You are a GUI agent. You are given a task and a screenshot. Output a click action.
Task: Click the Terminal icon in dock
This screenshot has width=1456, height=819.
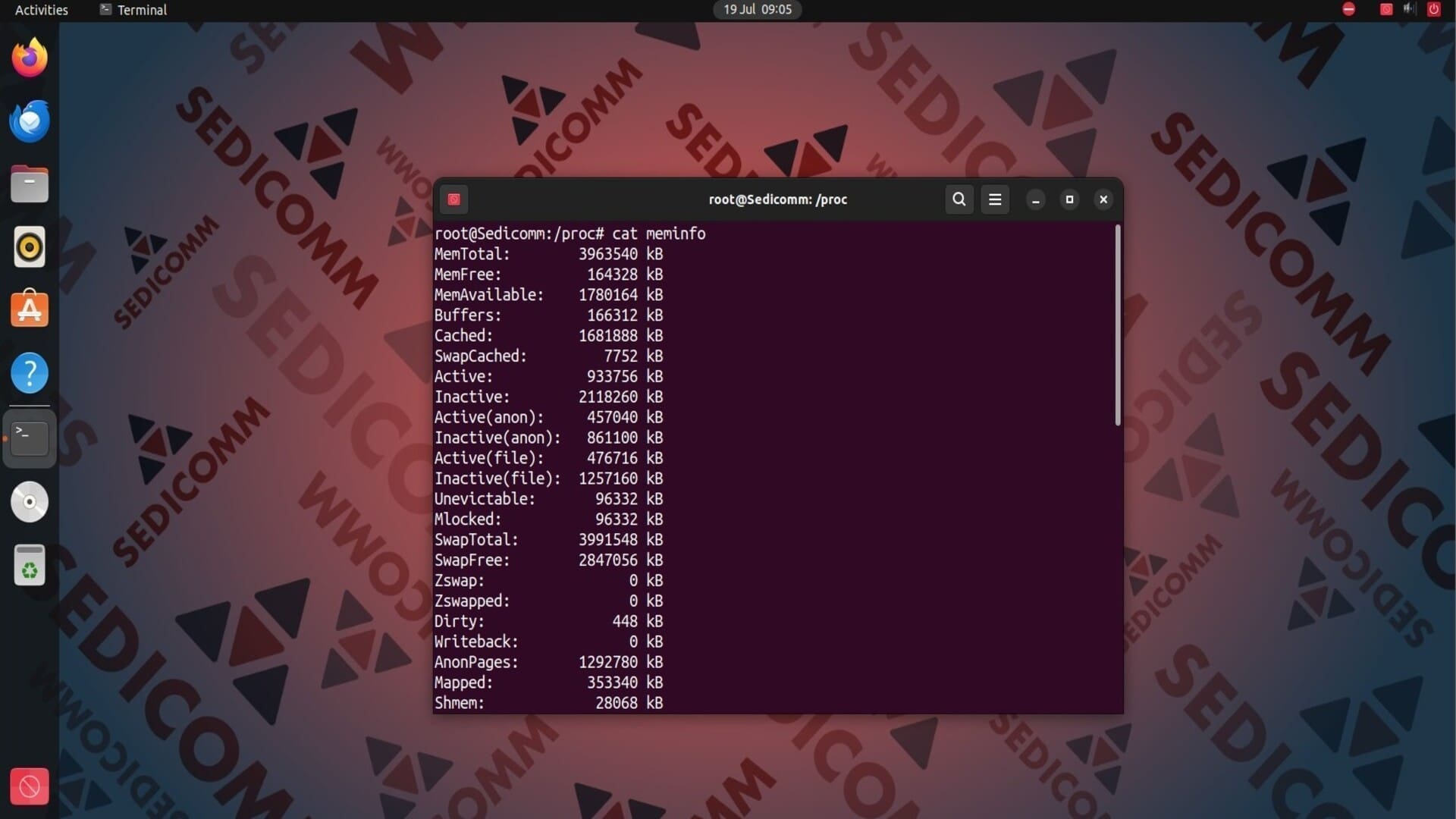(30, 438)
